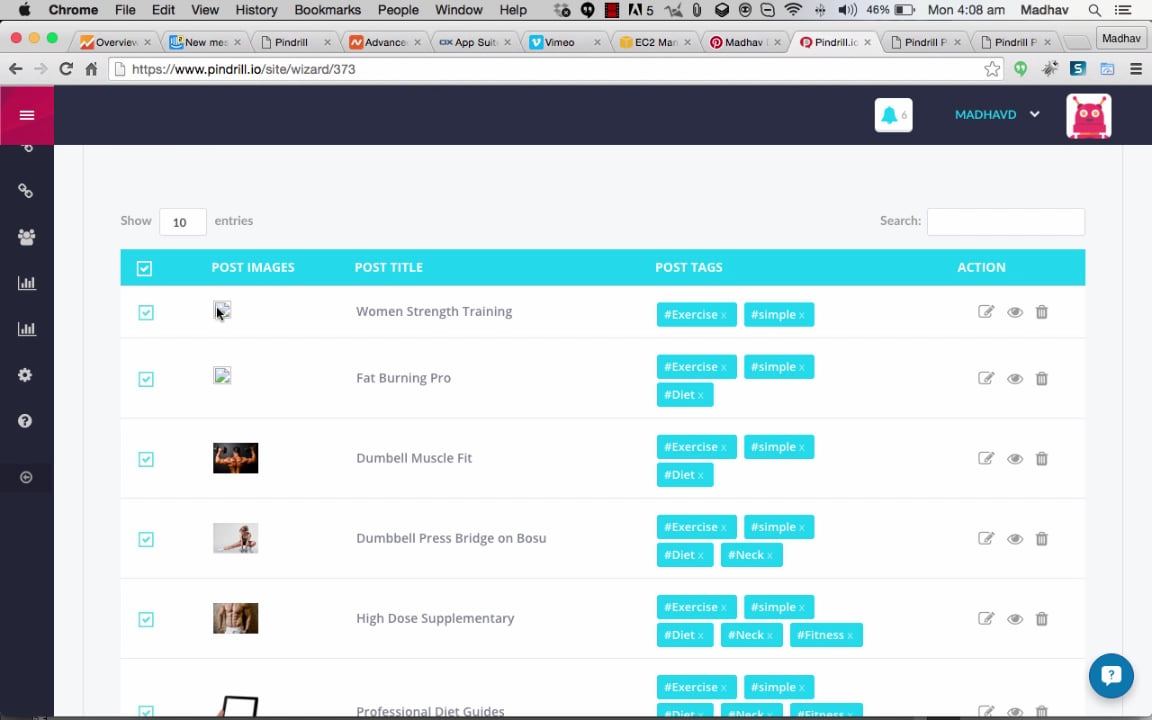Delete the Women Strength Training post
This screenshot has width=1152, height=720.
(x=1041, y=312)
